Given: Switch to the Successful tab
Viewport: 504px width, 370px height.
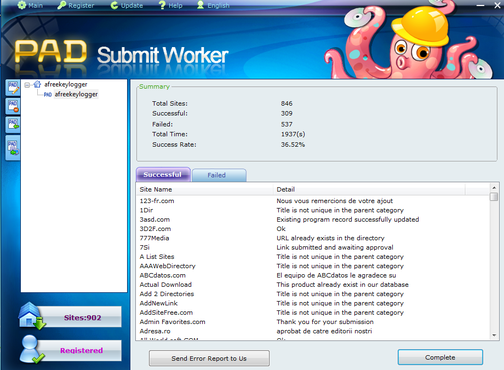Looking at the screenshot, I should 163,175.
